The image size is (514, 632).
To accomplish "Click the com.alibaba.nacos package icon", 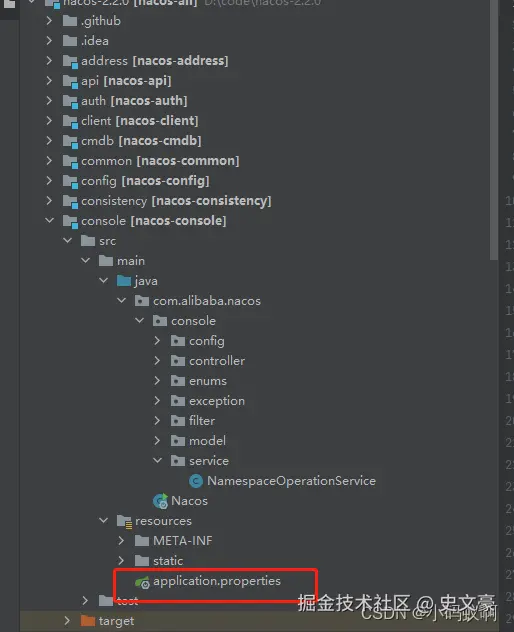I will click(x=142, y=301).
